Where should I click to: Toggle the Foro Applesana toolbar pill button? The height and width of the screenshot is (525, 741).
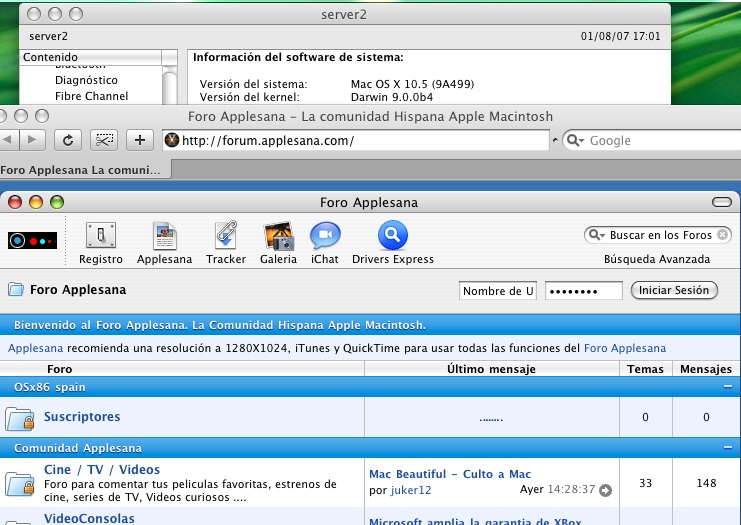click(722, 202)
